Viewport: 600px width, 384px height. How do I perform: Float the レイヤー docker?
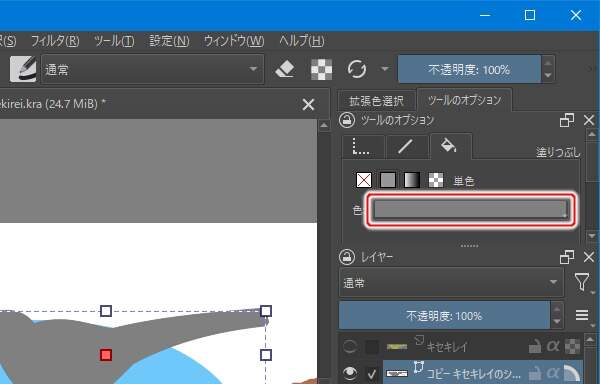pyautogui.click(x=567, y=257)
